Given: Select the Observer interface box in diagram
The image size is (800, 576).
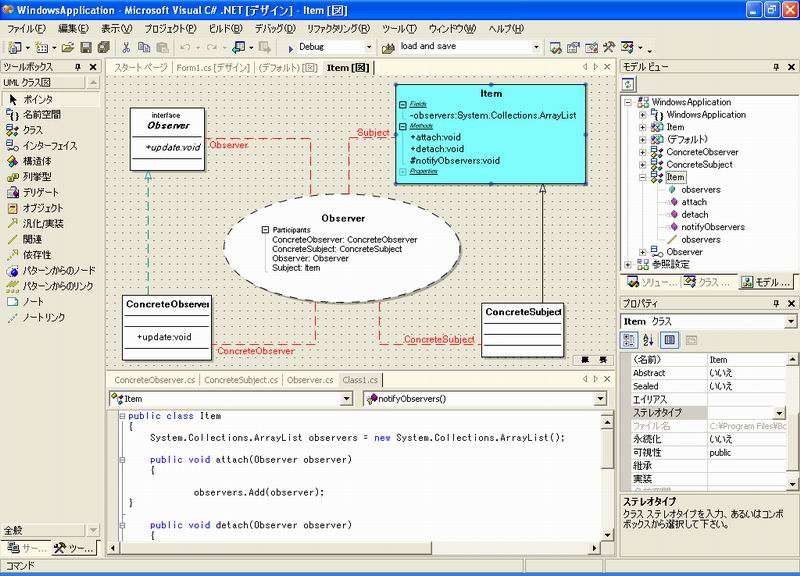Looking at the screenshot, I should point(167,139).
